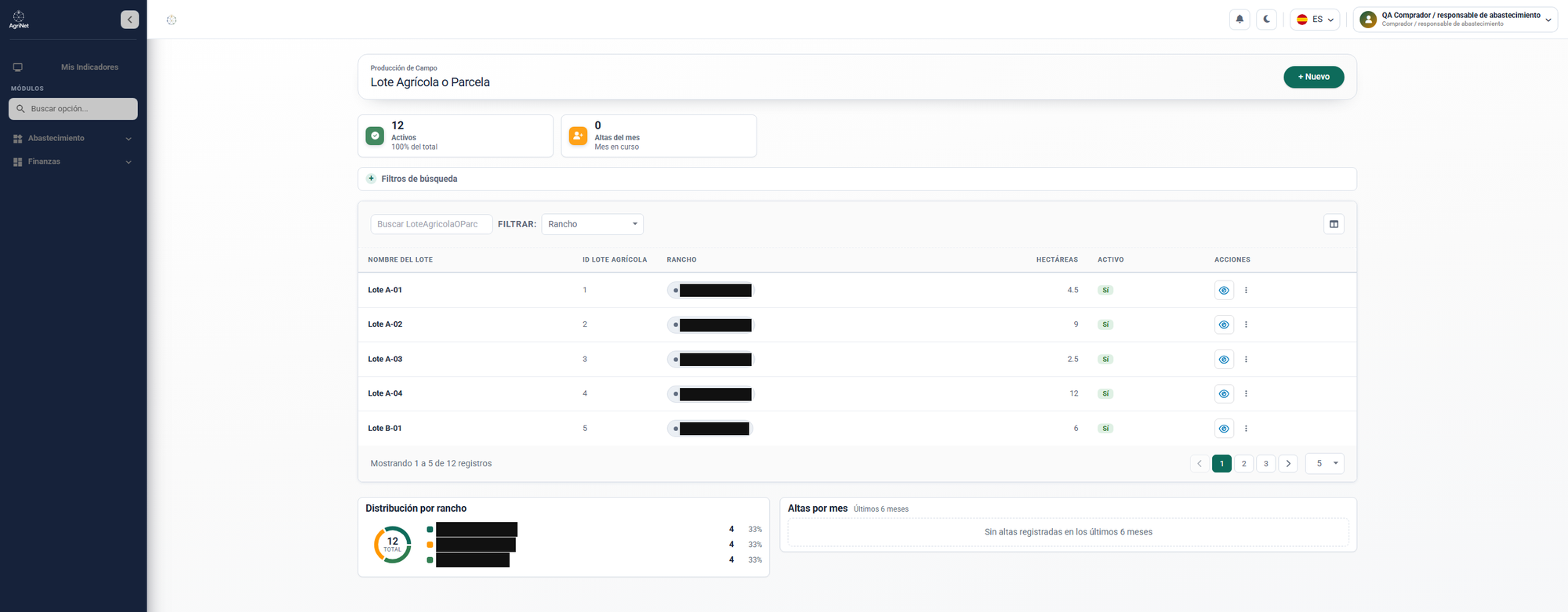This screenshot has height=612, width=1568.
Task: Open the Rancho filter dropdown
Action: pos(592,224)
